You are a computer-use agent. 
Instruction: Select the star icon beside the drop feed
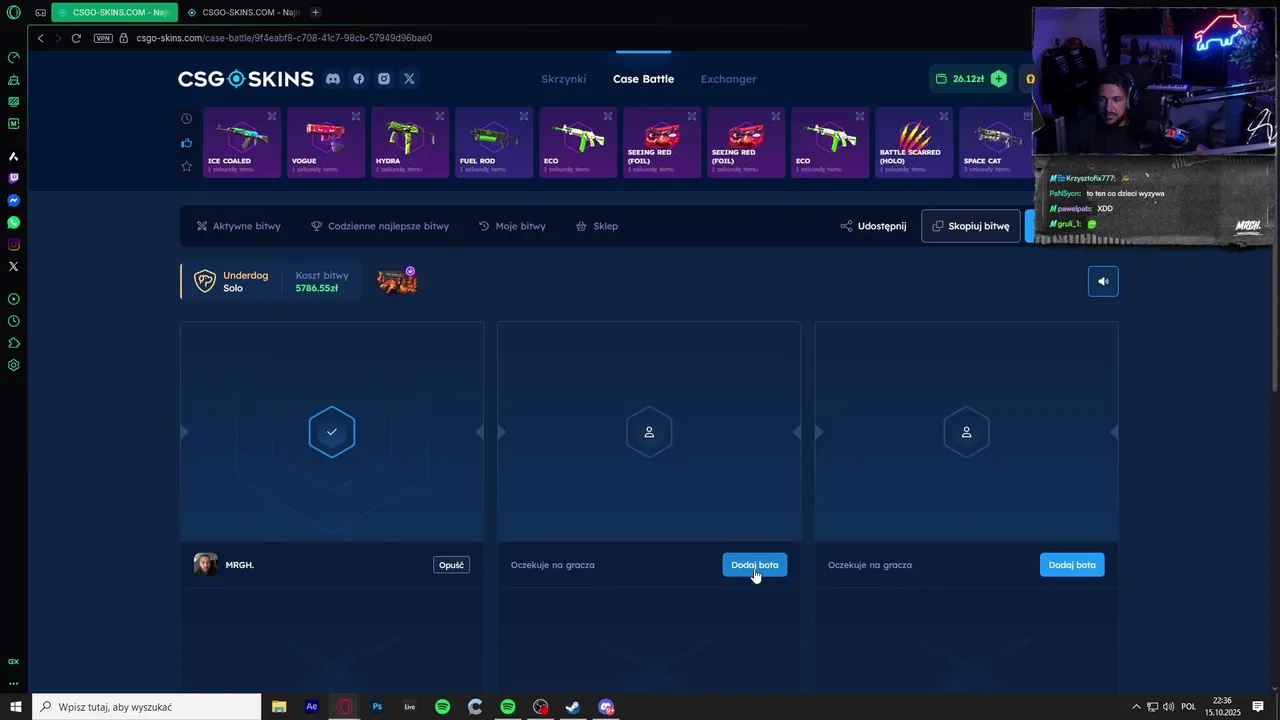pyautogui.click(x=186, y=166)
